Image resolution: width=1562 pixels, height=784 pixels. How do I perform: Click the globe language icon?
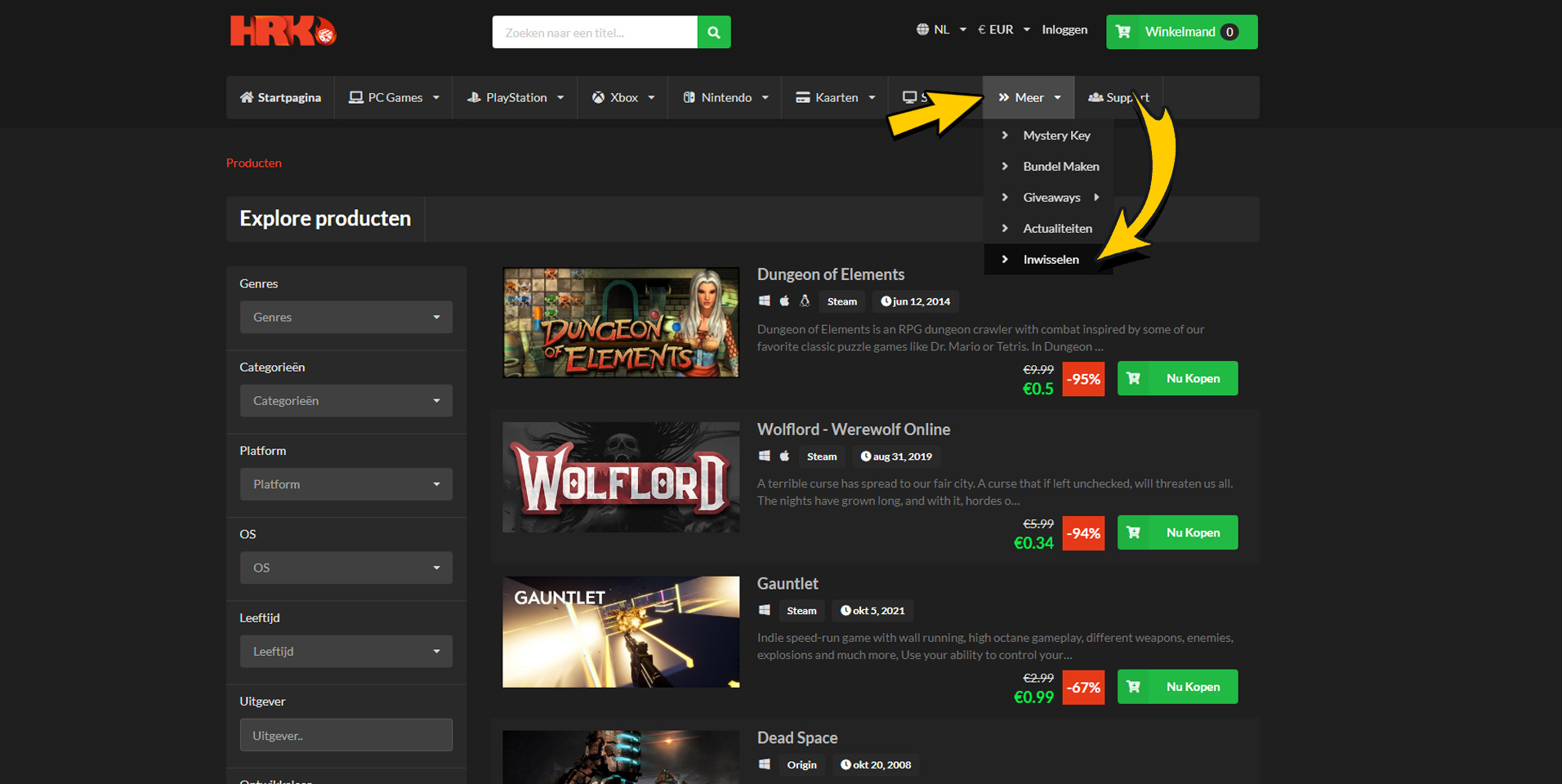tap(922, 29)
